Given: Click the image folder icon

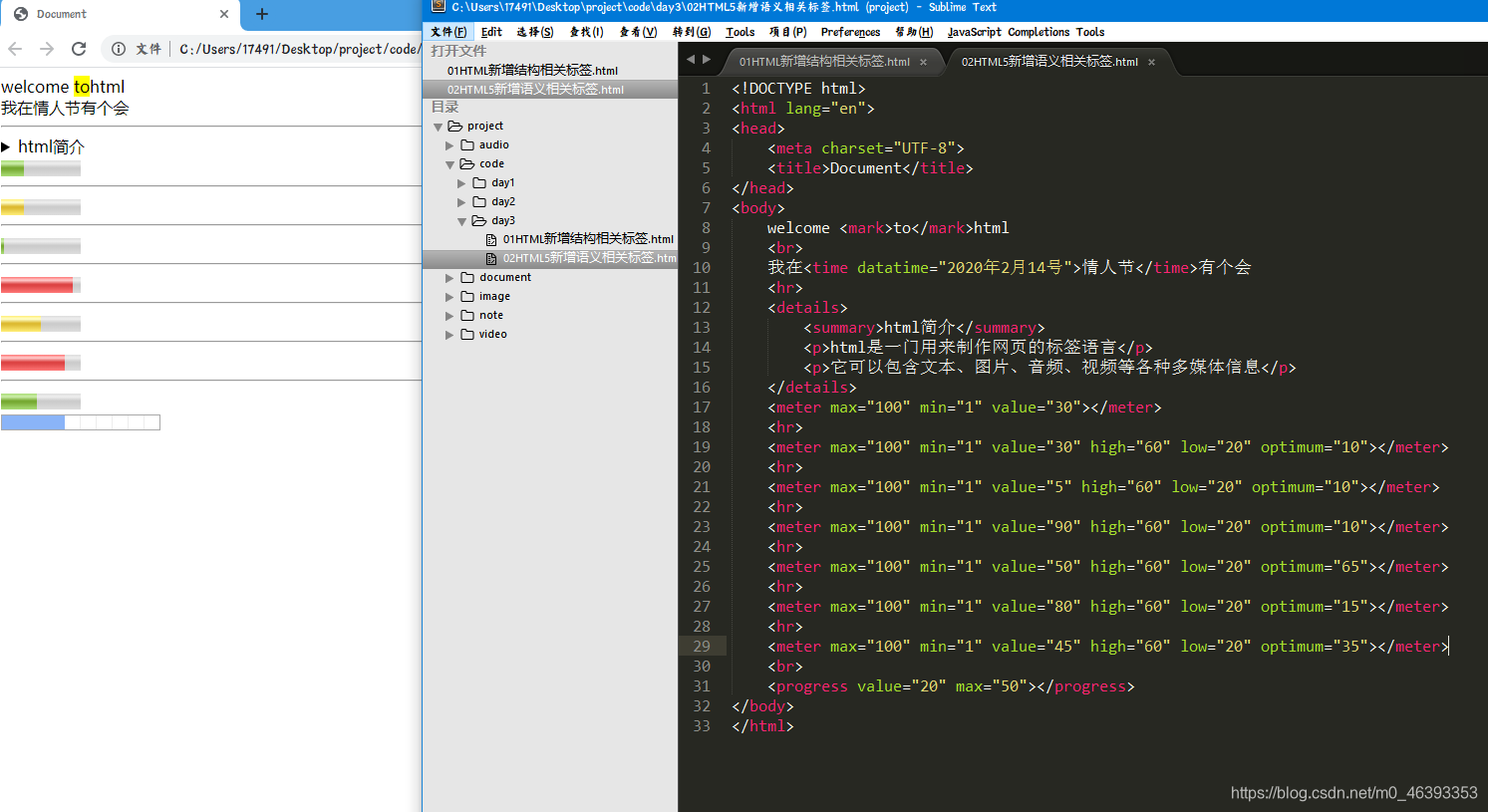Looking at the screenshot, I should pyautogui.click(x=467, y=296).
